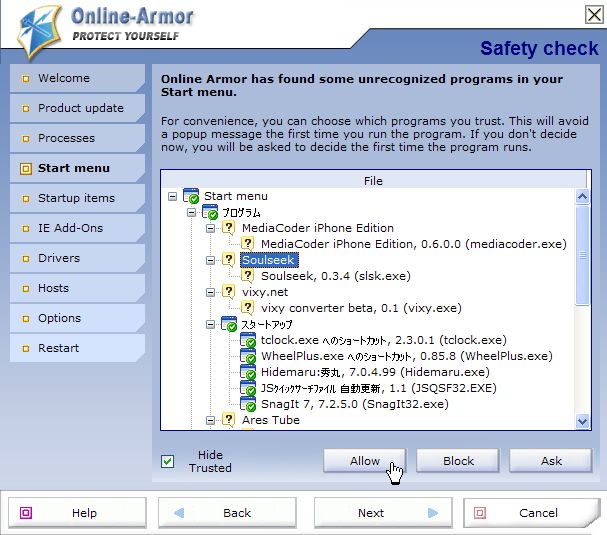Viewport: 607px width, 535px height.
Task: Collapse the vixy.net tree node
Action: [210, 293]
